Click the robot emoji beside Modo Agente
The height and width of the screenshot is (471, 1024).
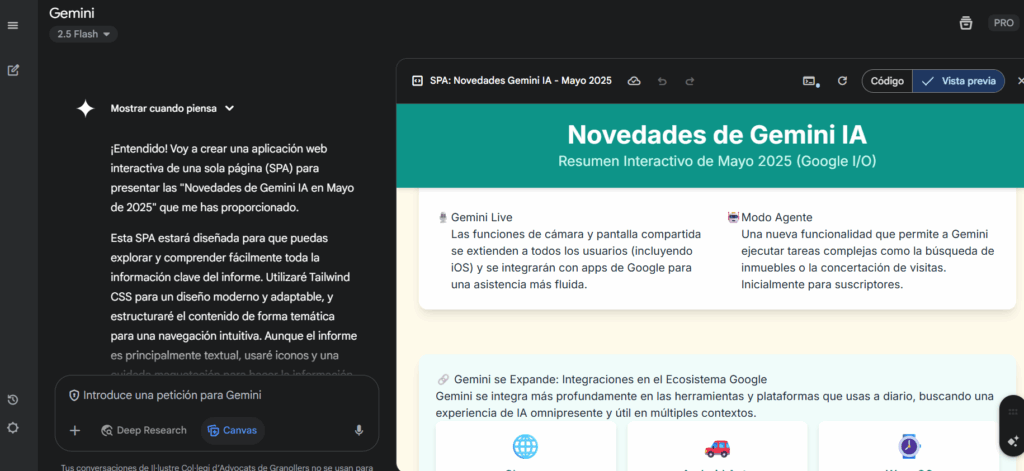click(733, 218)
